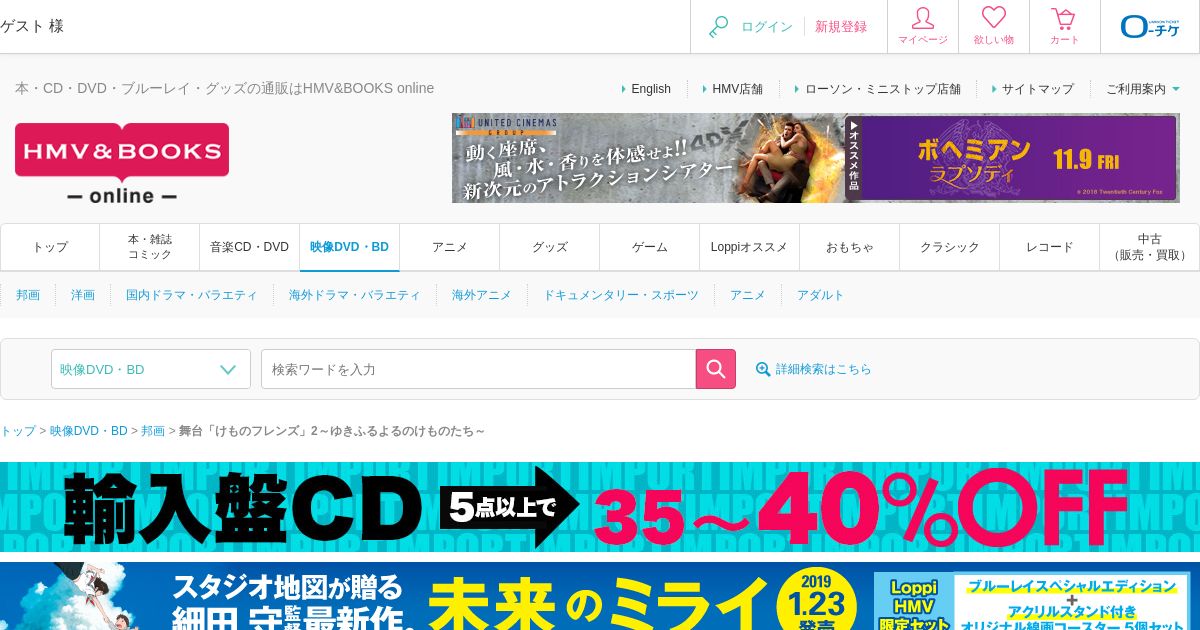Select the レコード tab

[x=1050, y=247]
